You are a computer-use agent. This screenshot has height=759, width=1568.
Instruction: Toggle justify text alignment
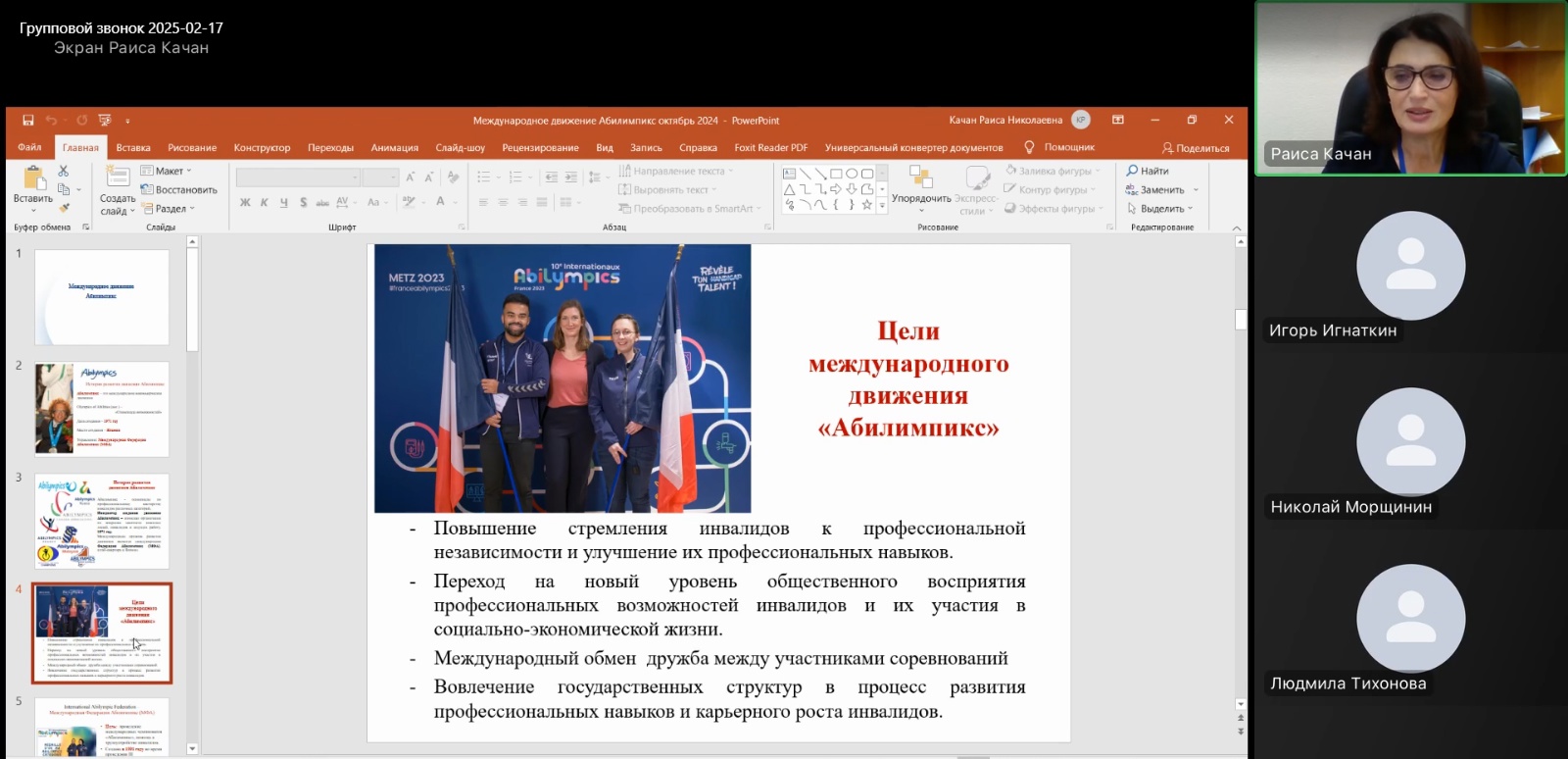pyautogui.click(x=542, y=202)
